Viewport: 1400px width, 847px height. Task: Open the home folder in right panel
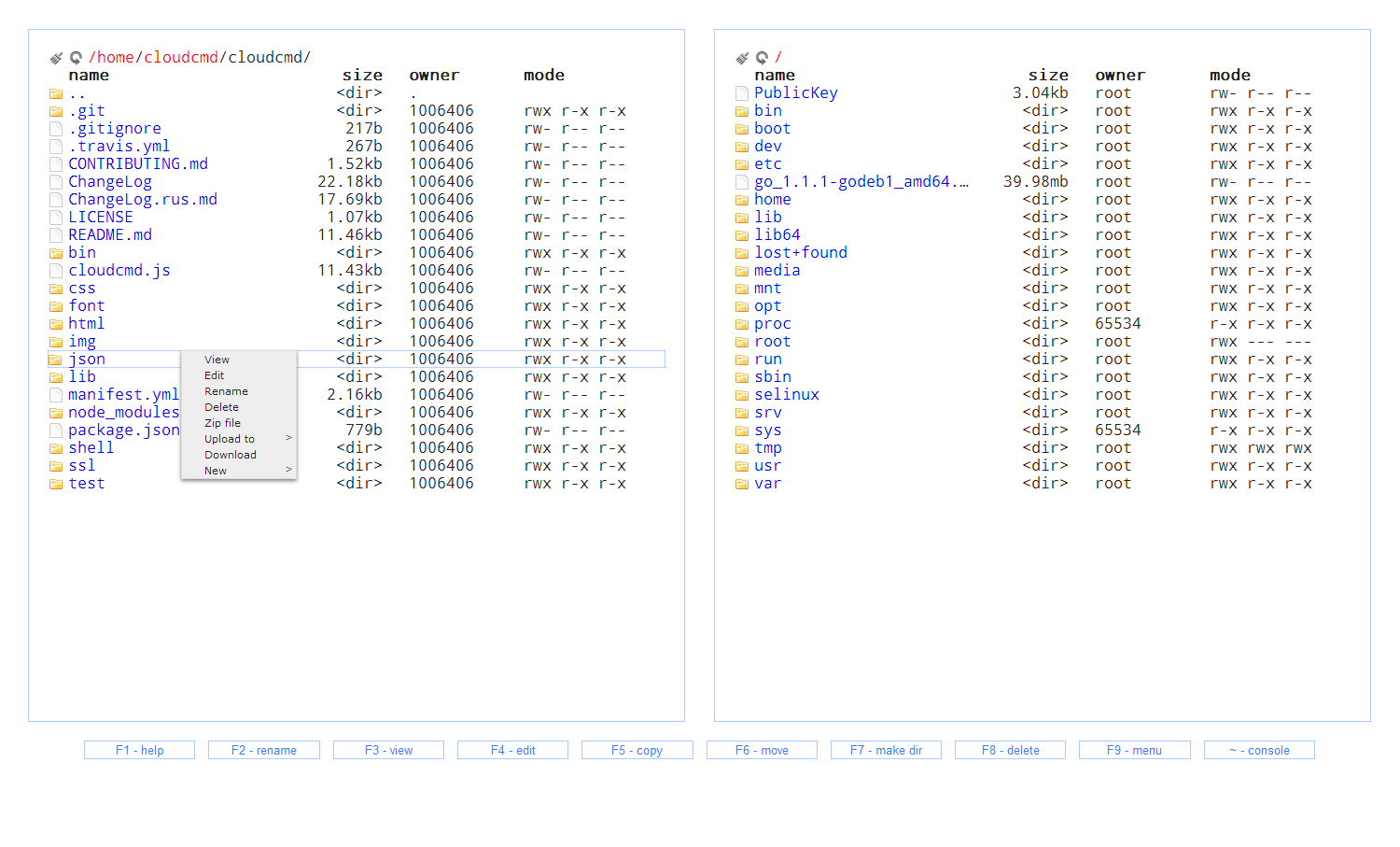coord(773,200)
